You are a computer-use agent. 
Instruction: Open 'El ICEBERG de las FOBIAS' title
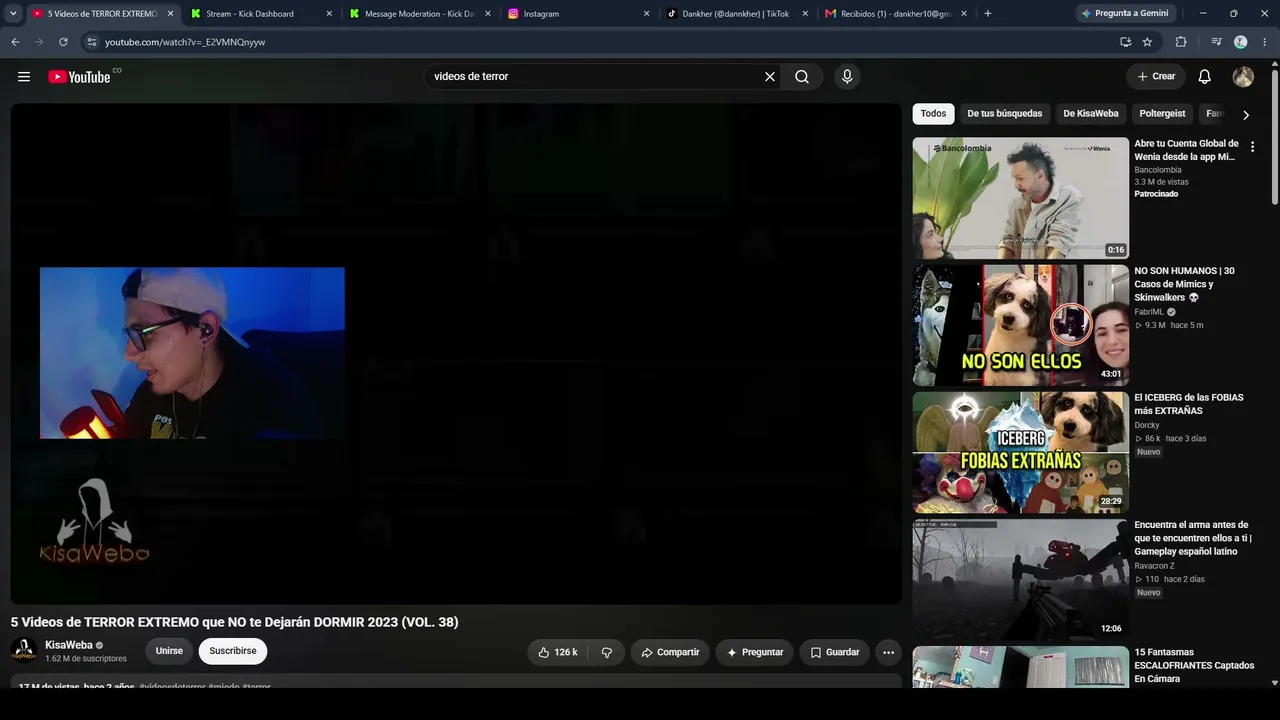tap(1189, 404)
